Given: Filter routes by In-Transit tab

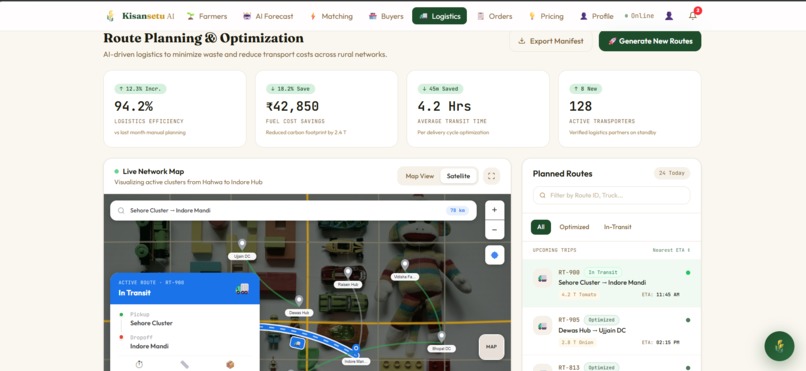Looking at the screenshot, I should click(617, 227).
